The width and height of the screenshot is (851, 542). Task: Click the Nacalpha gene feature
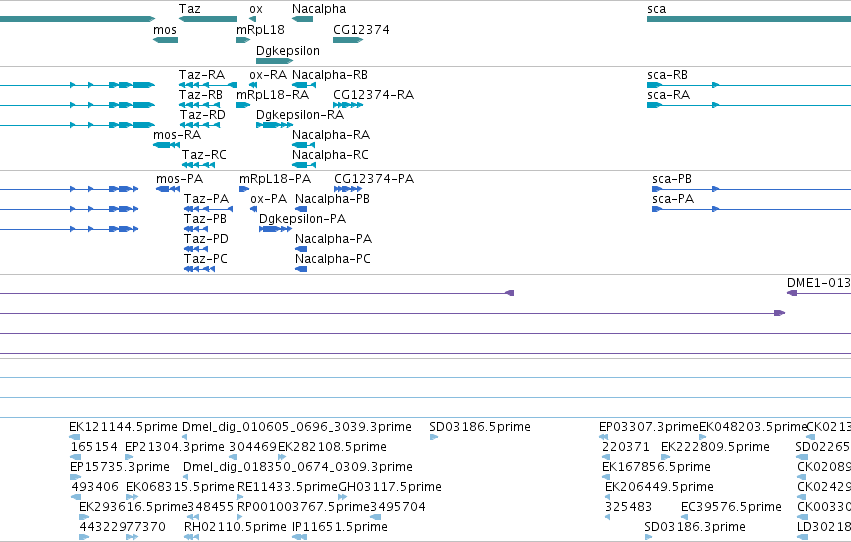[302, 19]
